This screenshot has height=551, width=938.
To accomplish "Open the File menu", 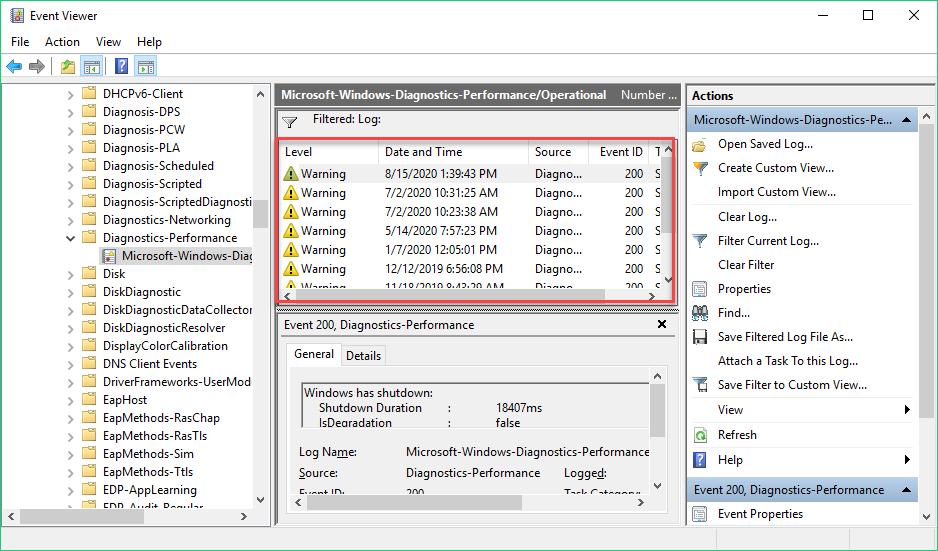I will (x=20, y=42).
